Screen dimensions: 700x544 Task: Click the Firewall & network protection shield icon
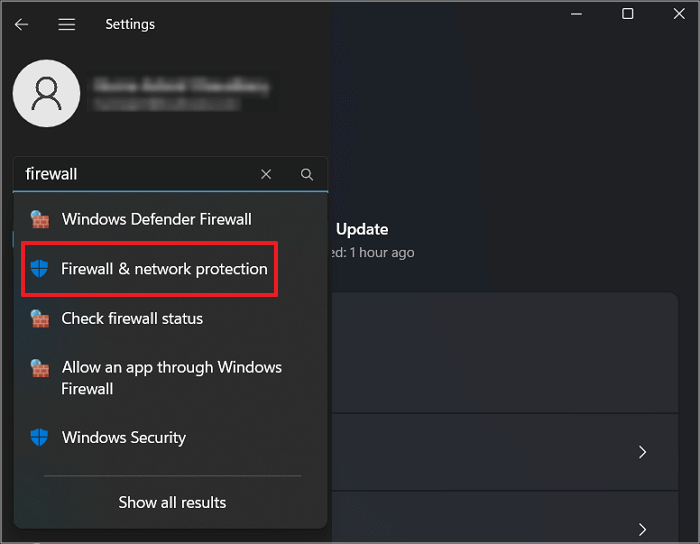coord(40,269)
